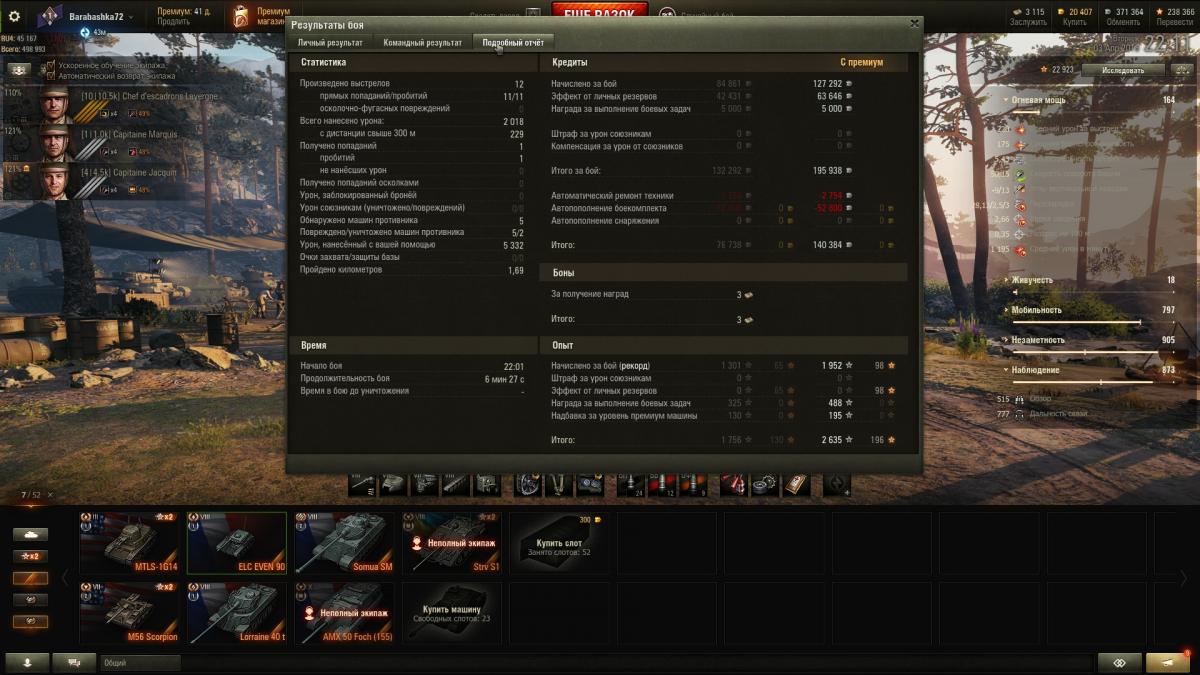Screen dimensions: 1200x675
Task: Click the clan emblem next to Barabashka72
Action: (50, 17)
